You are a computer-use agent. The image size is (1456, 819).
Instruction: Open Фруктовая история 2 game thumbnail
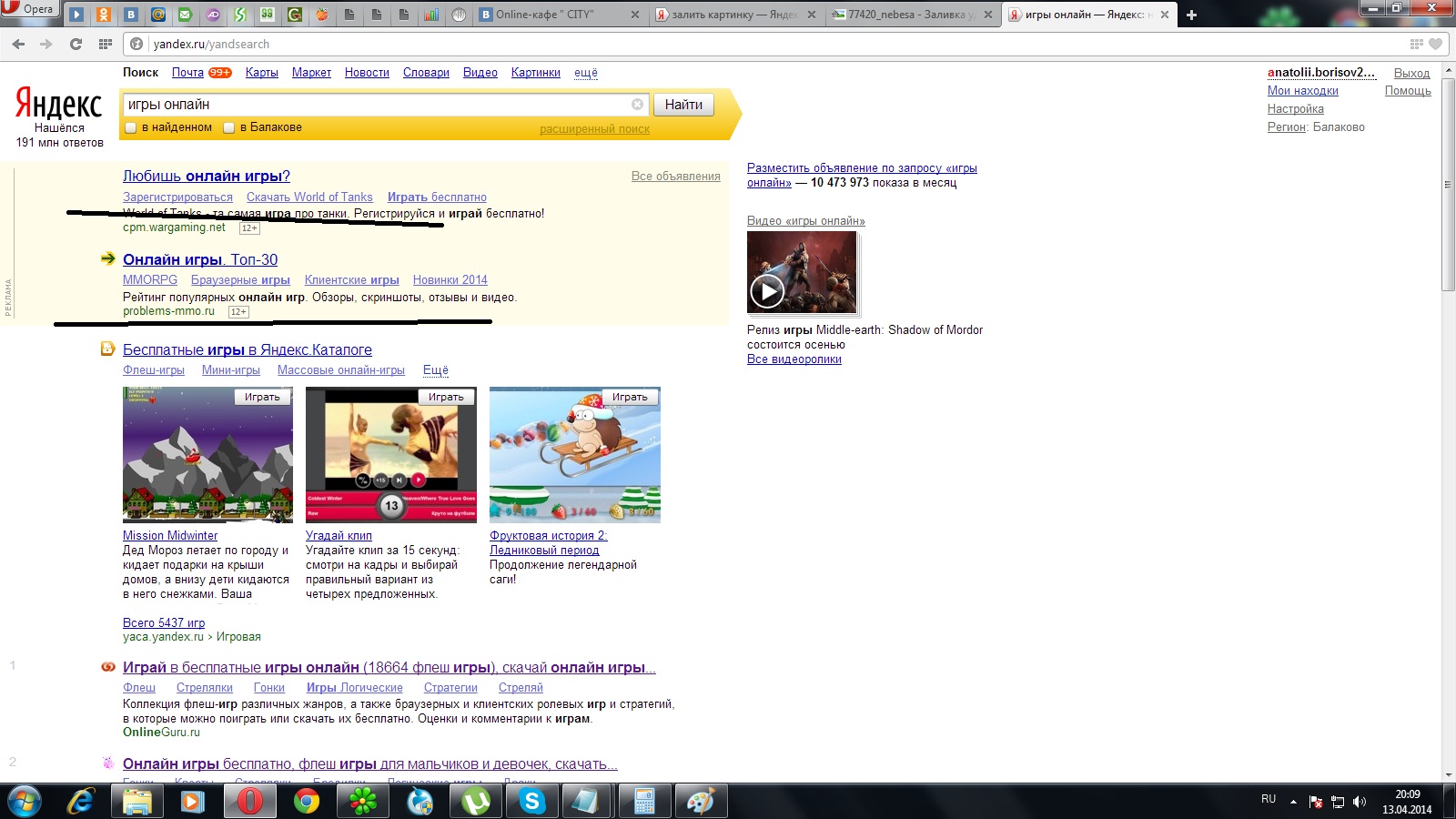coord(575,455)
